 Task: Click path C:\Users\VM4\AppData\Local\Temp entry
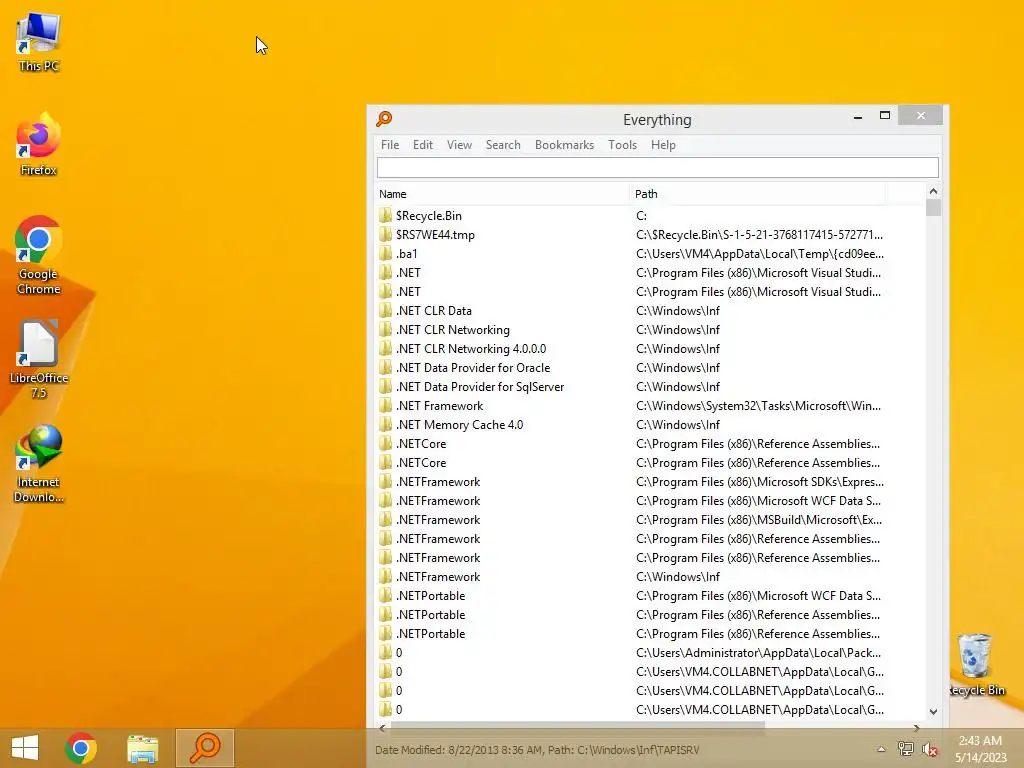pos(760,253)
